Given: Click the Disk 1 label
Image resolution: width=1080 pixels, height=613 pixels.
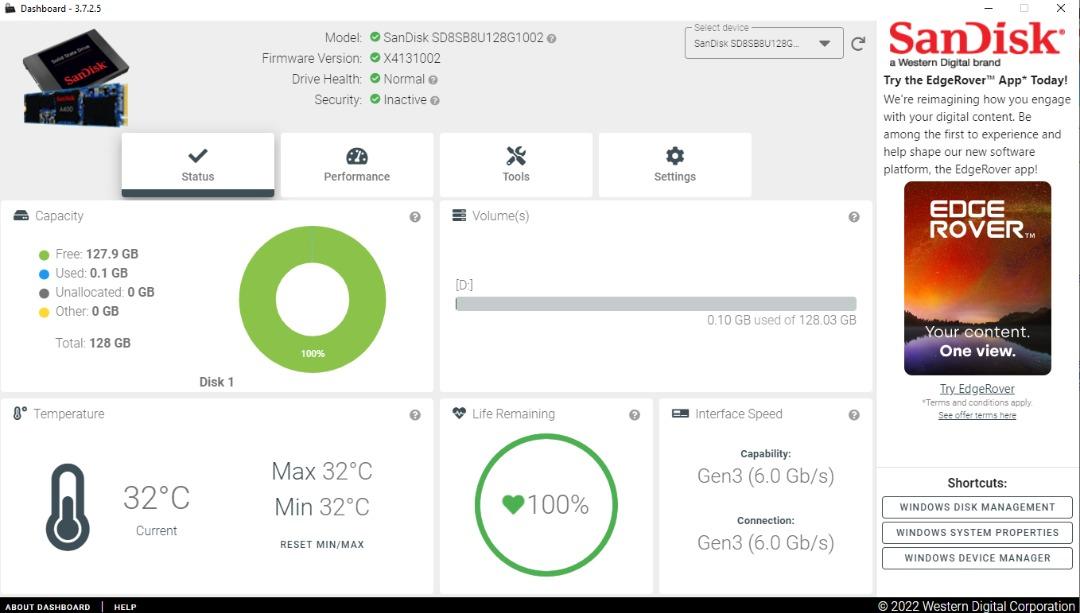Looking at the screenshot, I should tap(216, 382).
